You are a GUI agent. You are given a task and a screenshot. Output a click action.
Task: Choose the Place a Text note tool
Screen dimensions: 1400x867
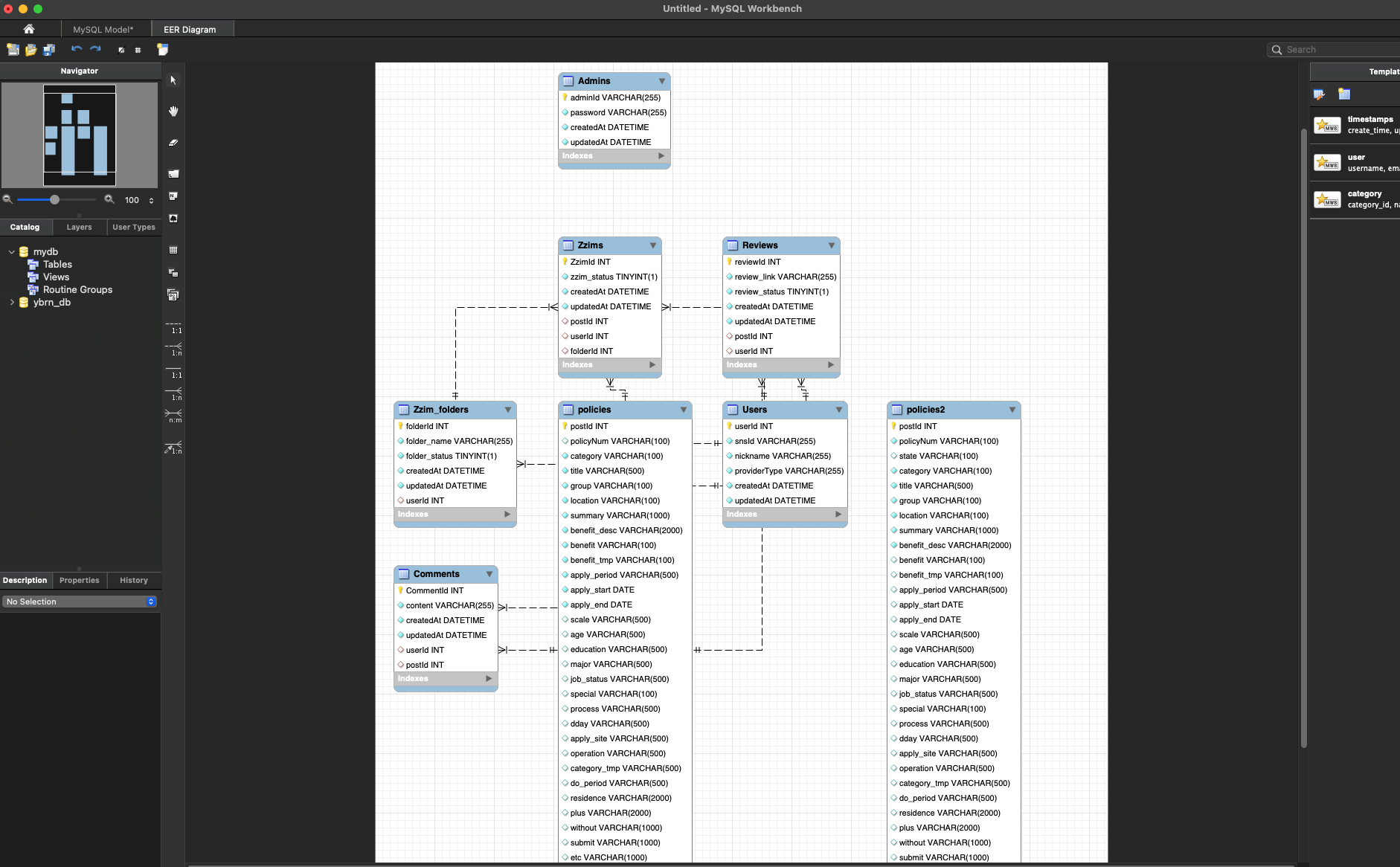point(173,196)
